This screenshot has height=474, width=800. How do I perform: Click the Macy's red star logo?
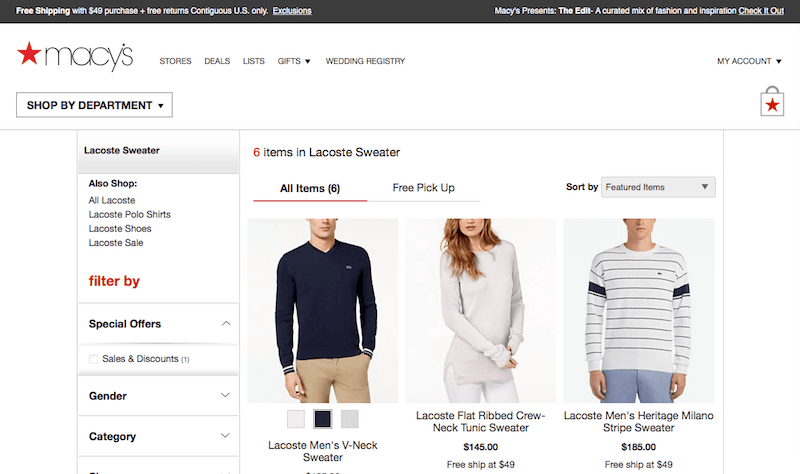(x=29, y=54)
